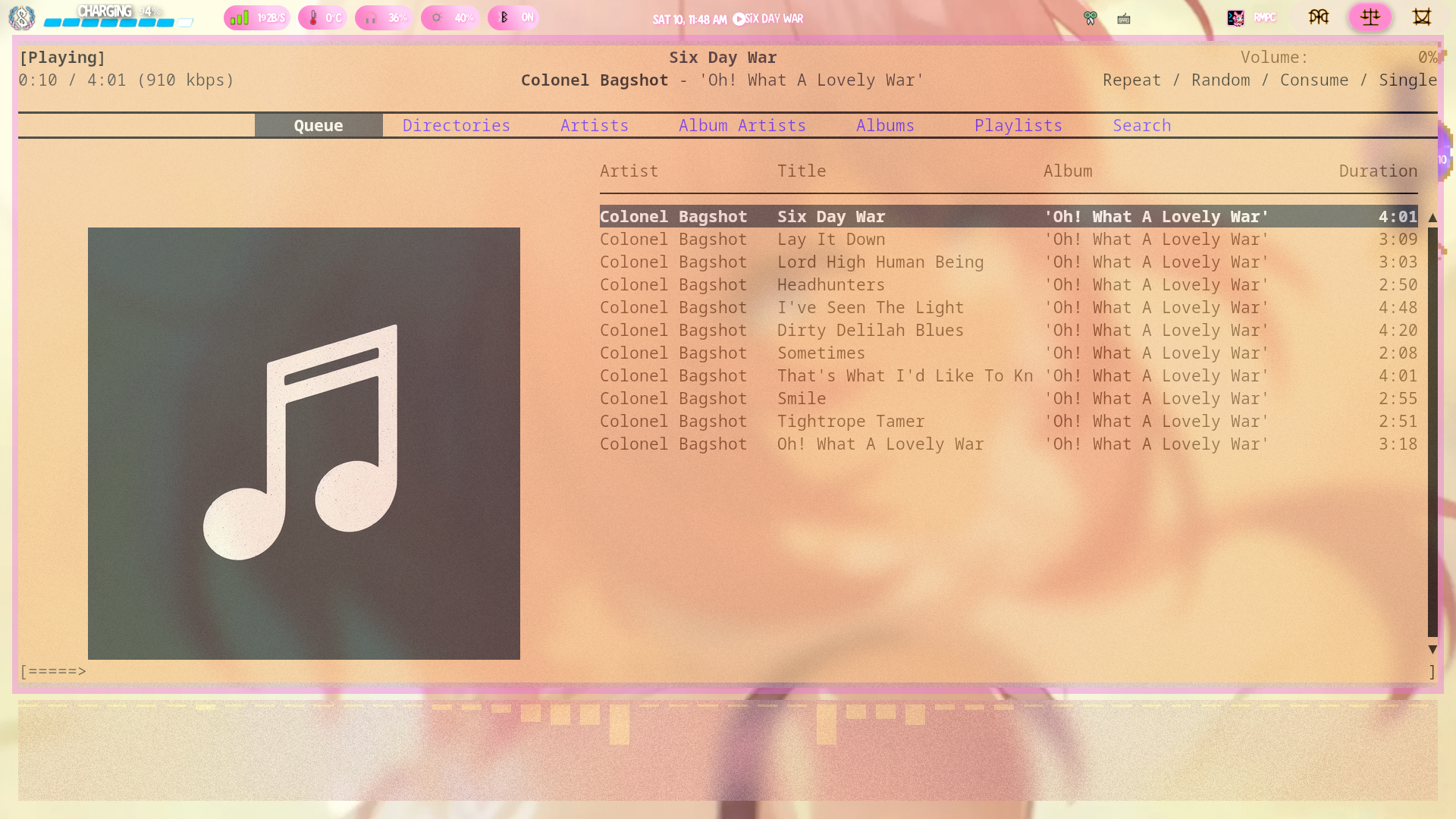The height and width of the screenshot is (819, 1456).
Task: Click the scrollbar up arrow
Action: tap(1432, 218)
